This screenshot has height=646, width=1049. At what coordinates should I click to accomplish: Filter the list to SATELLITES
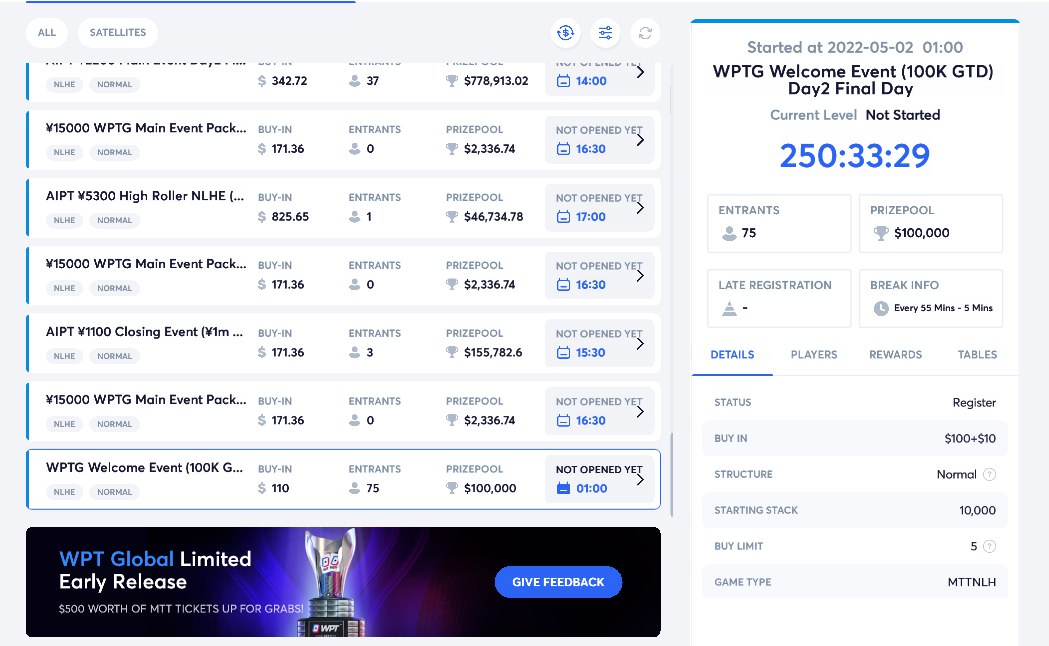tap(118, 33)
